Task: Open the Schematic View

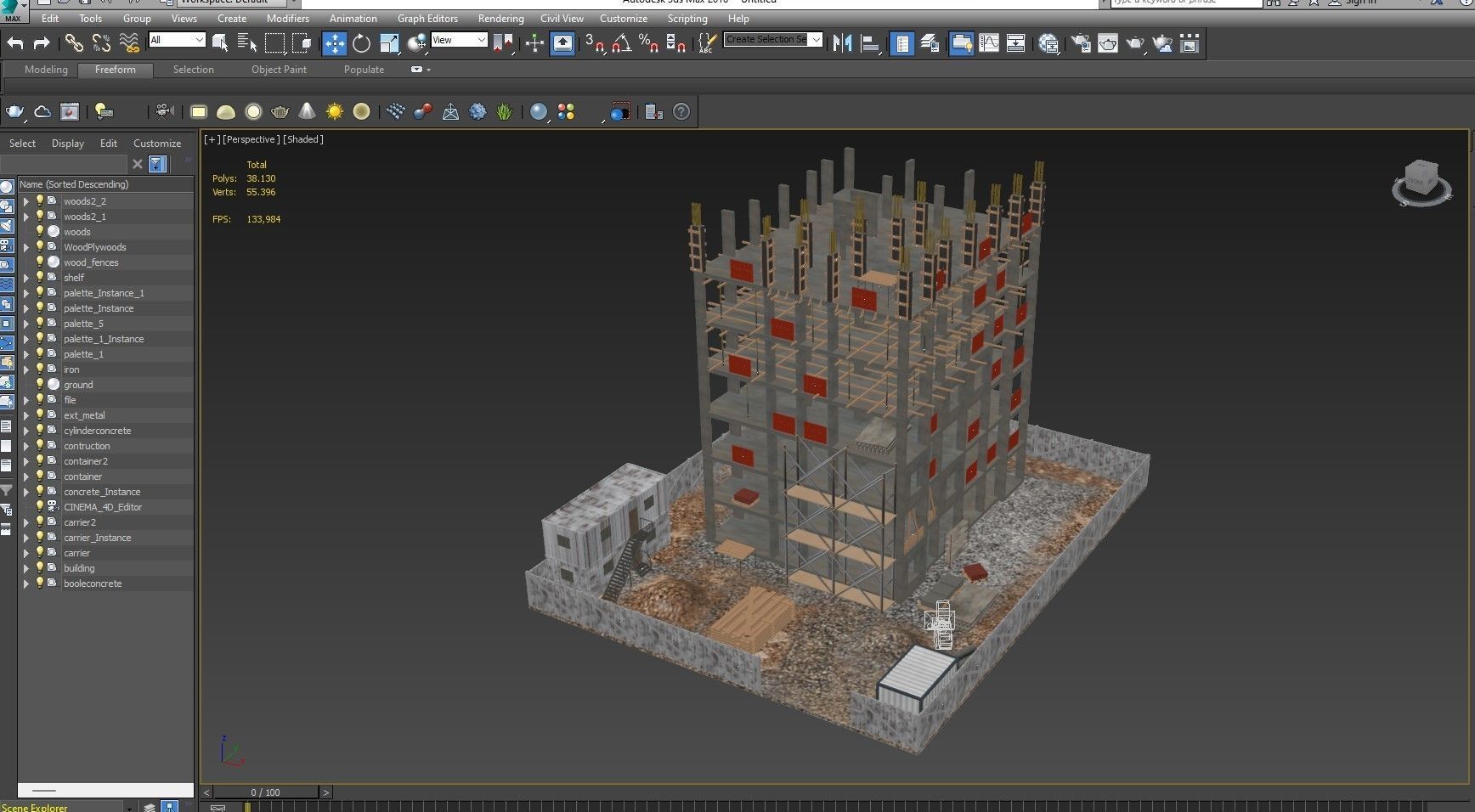Action: tap(1015, 42)
